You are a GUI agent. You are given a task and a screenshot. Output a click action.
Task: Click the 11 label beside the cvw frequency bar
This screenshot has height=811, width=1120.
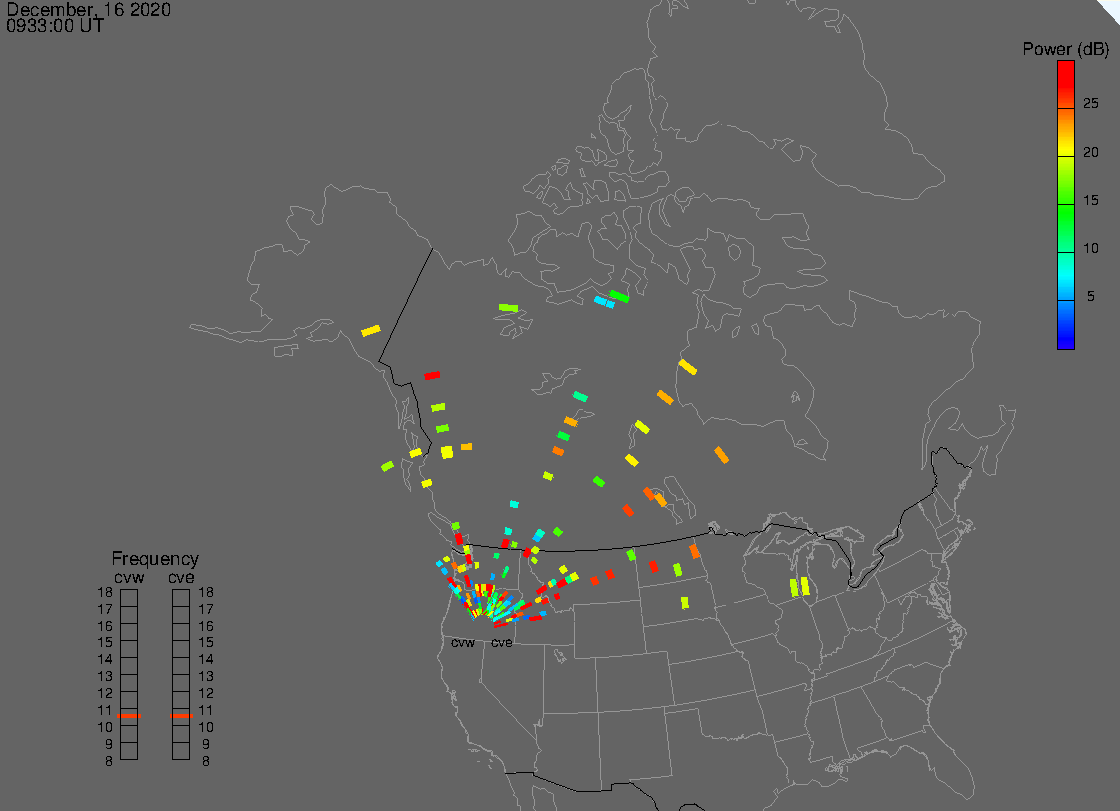(x=105, y=710)
